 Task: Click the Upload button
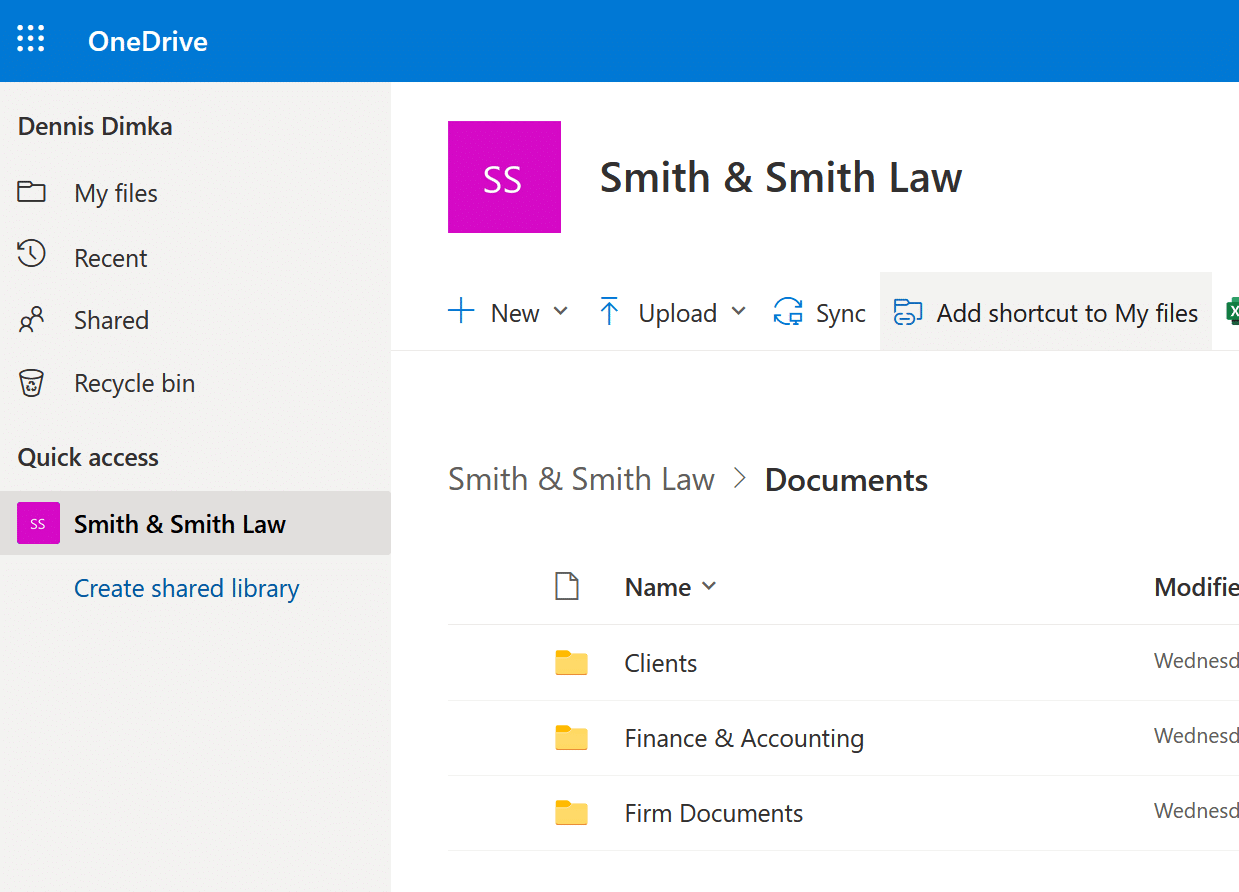click(672, 312)
